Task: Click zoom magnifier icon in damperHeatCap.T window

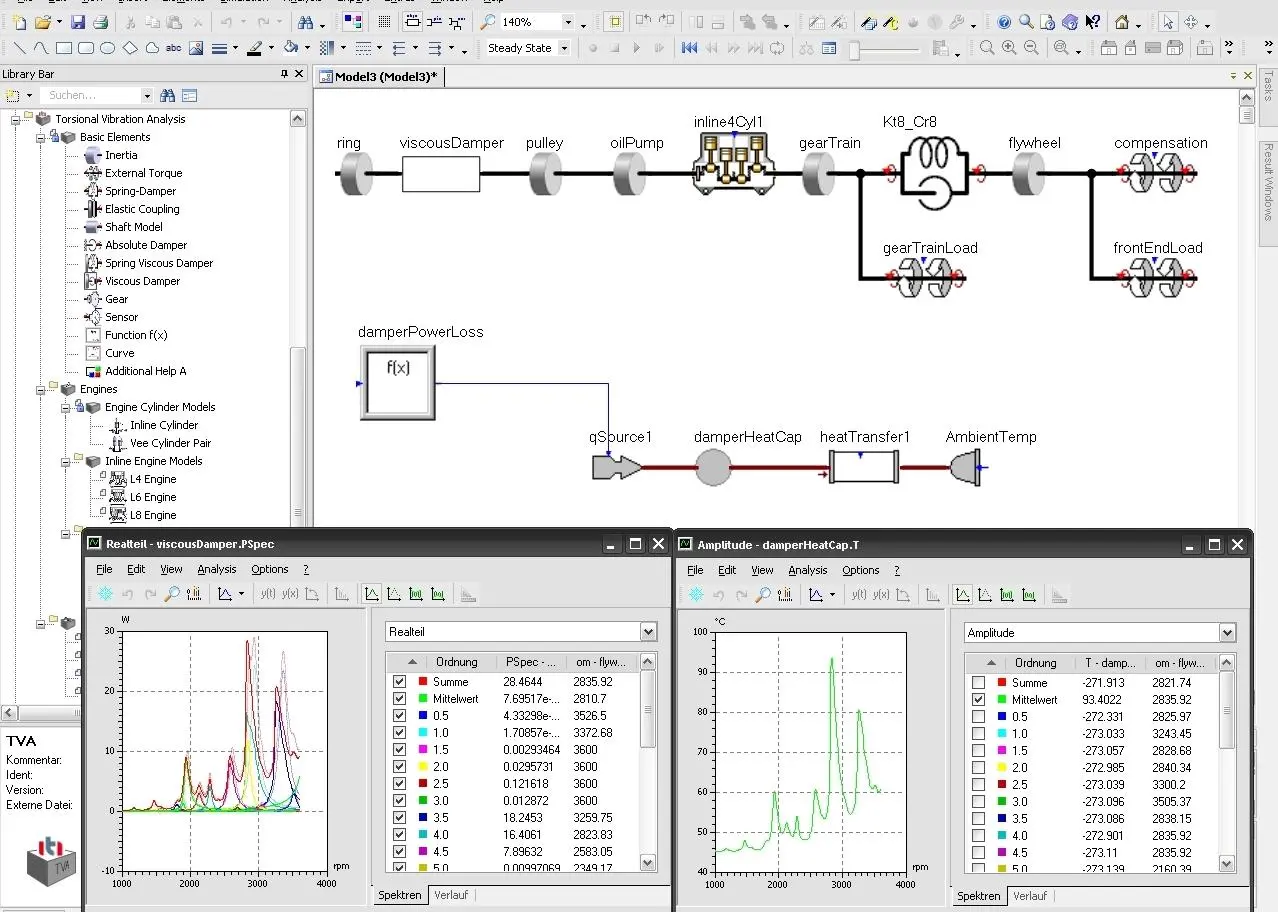Action: (763, 595)
